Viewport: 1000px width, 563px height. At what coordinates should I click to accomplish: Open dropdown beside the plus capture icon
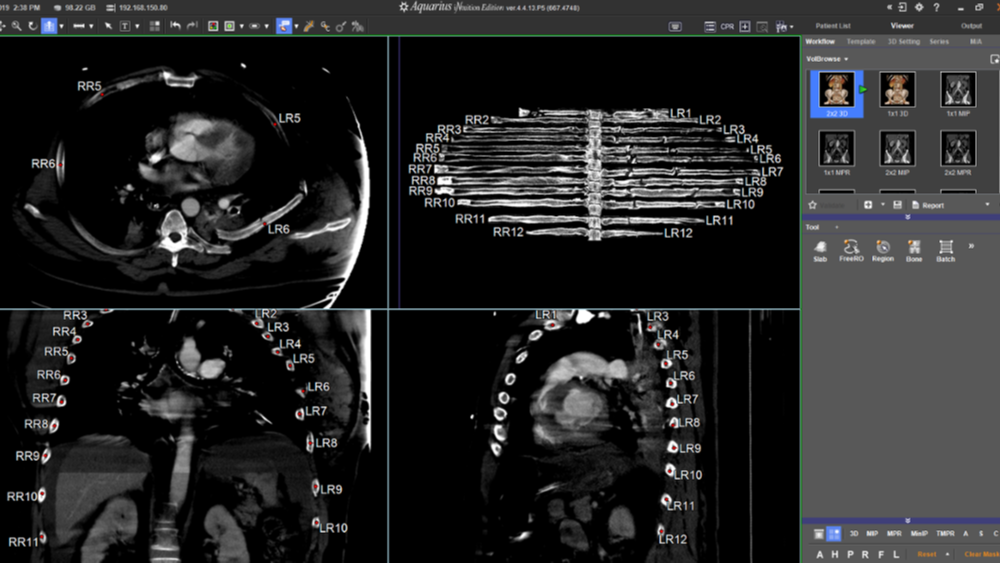(x=883, y=205)
